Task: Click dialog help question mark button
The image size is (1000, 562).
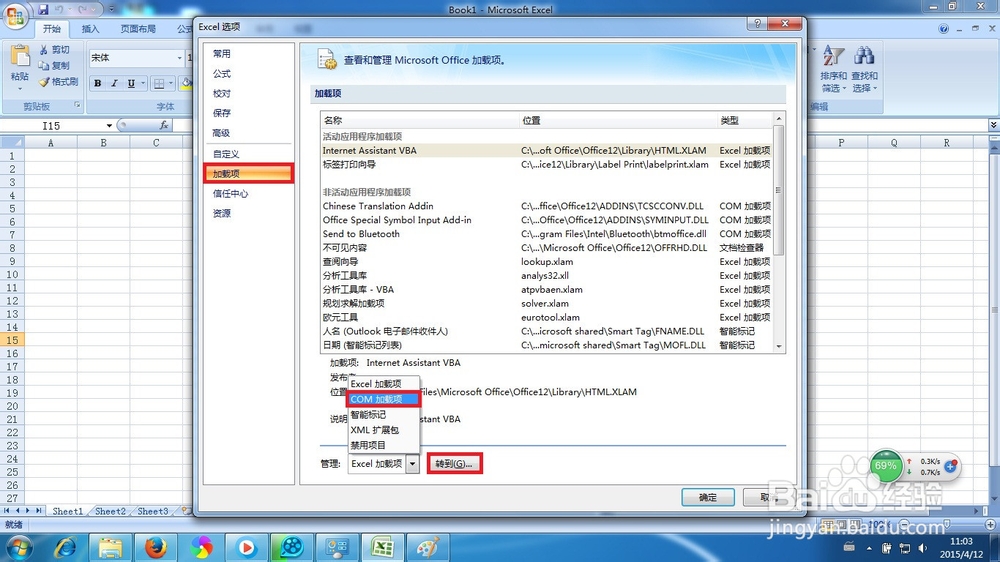Action: (757, 24)
